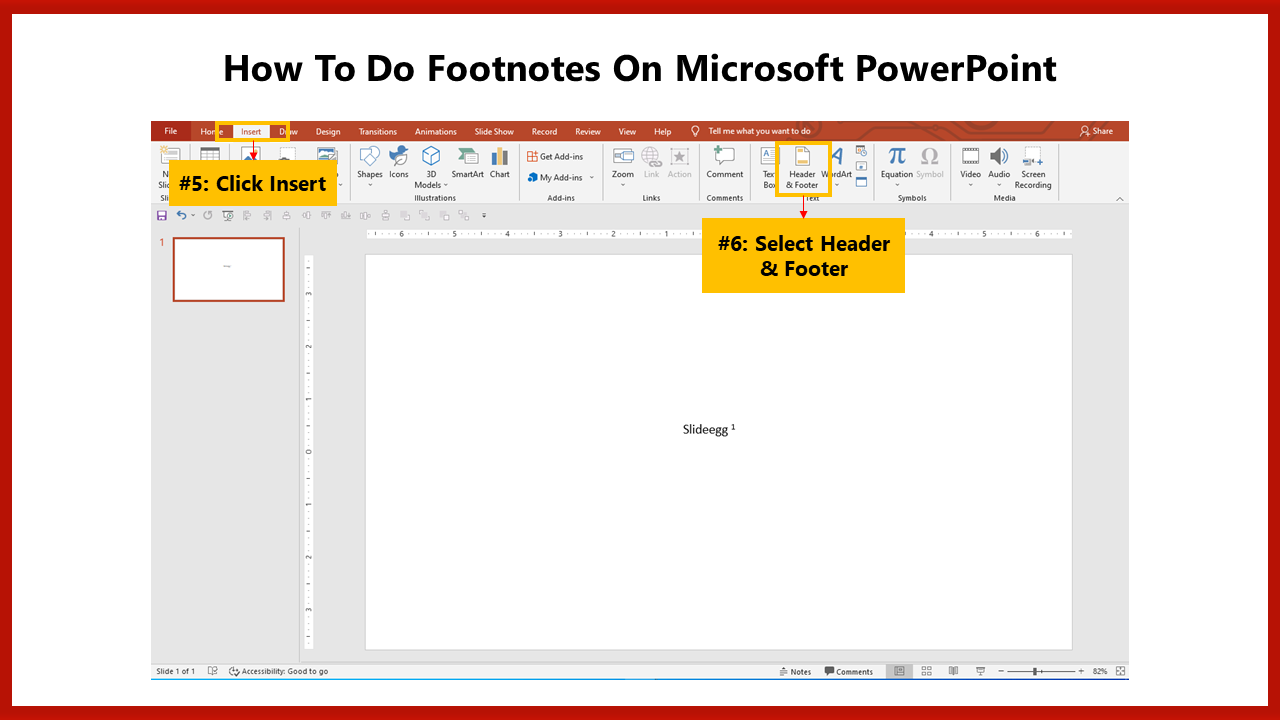Insert an Equation
Image resolution: width=1280 pixels, height=720 pixels.
coord(897,166)
